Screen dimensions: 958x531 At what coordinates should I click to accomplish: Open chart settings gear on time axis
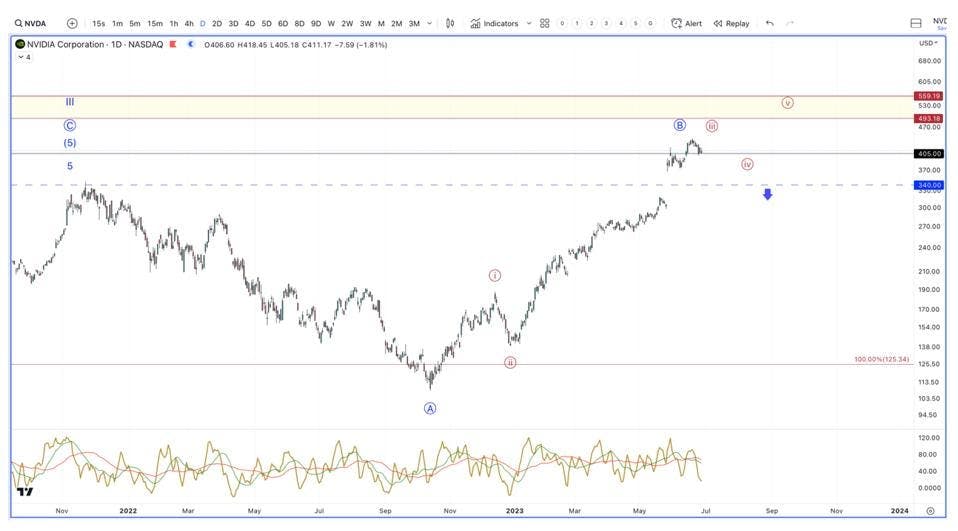pos(931,511)
